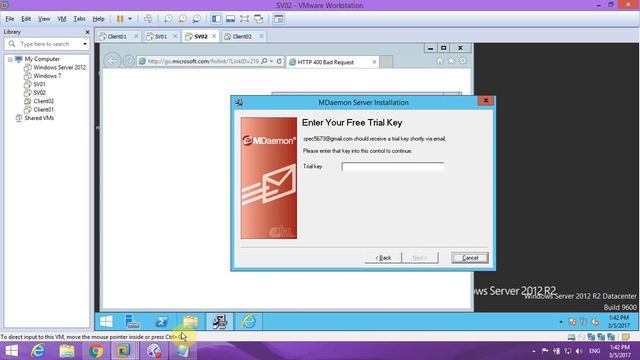
Task: Click VMware Workstation on host taskbar
Action: [124, 351]
